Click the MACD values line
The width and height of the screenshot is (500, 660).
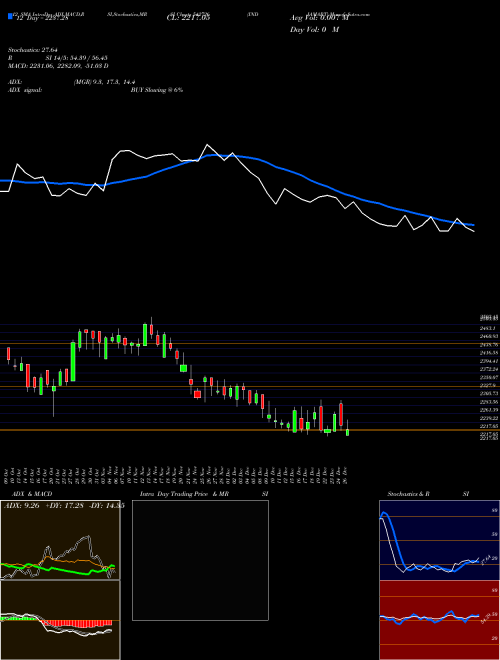point(58,66)
